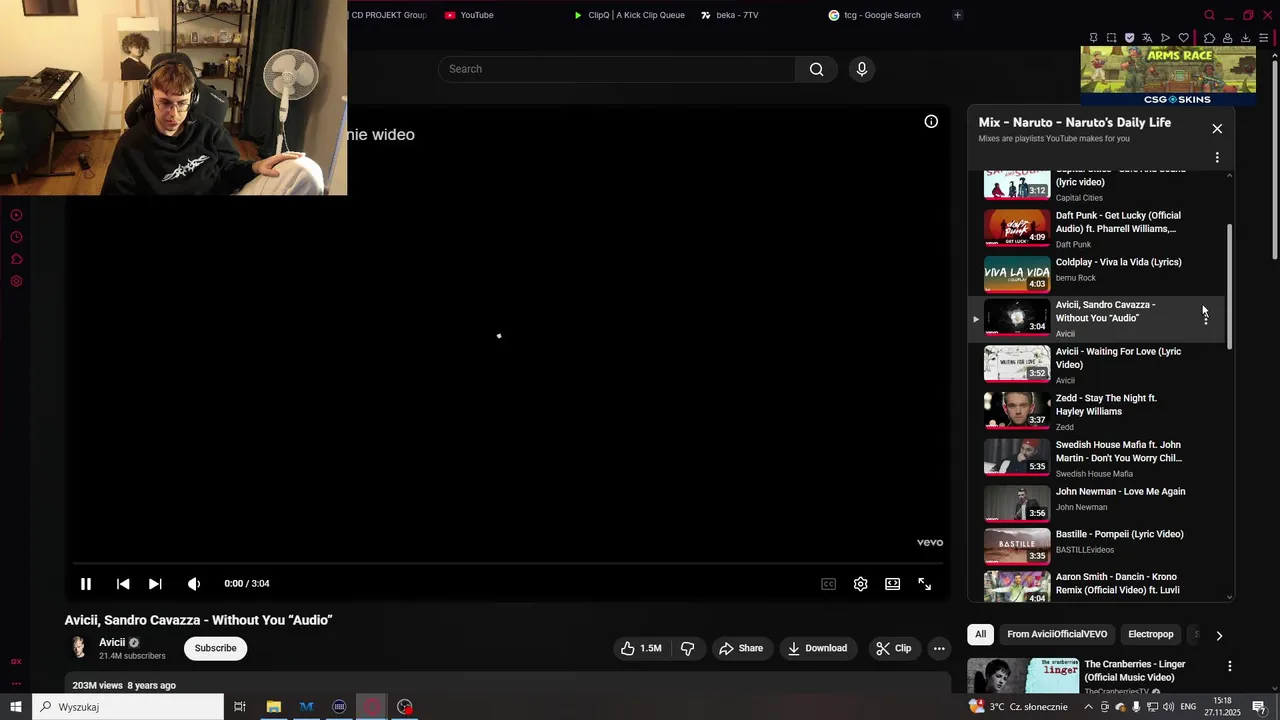Go to previous video in player
Image resolution: width=1280 pixels, height=720 pixels.
tap(123, 584)
